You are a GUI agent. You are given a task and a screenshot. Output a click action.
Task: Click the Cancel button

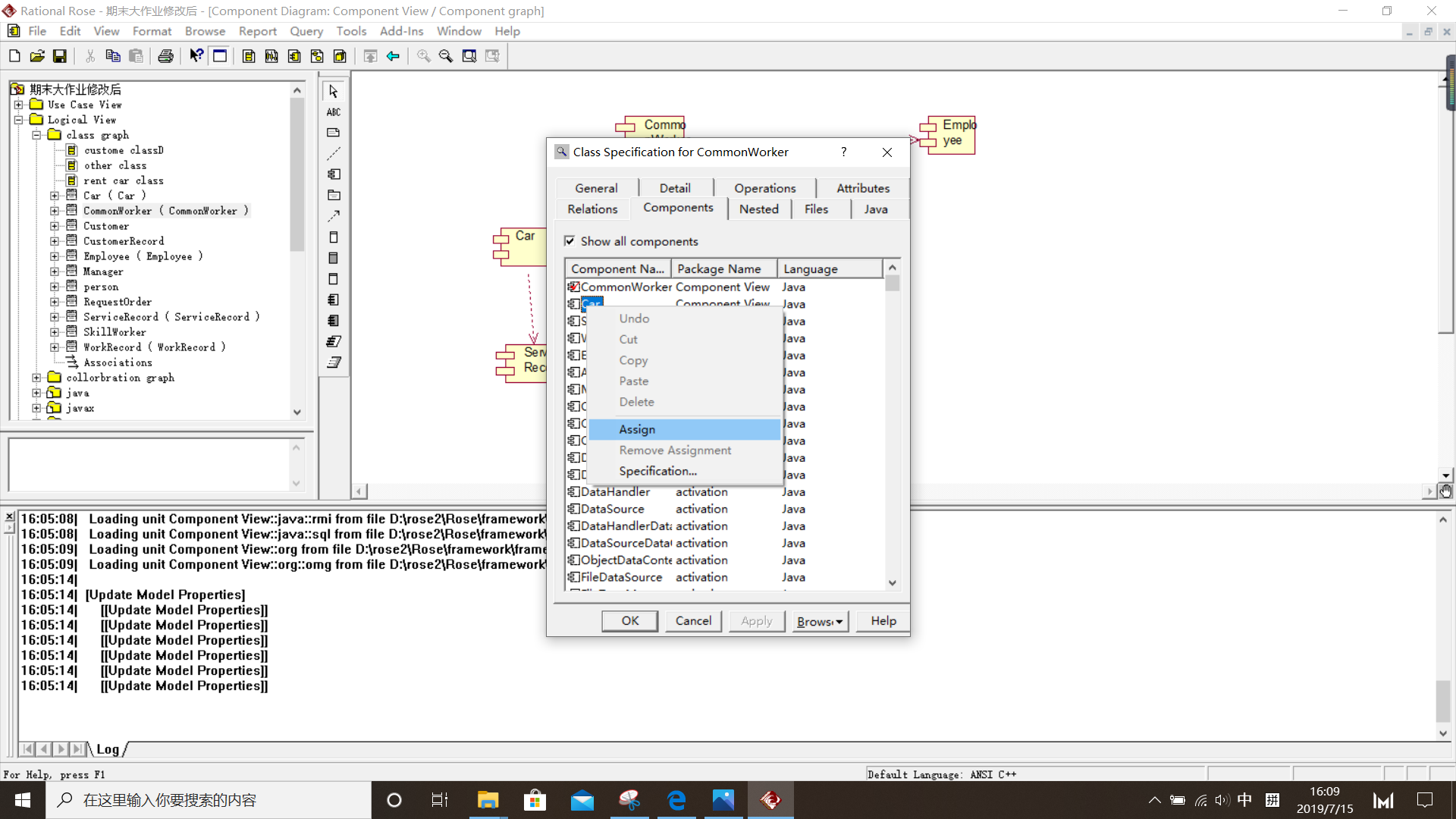[693, 621]
